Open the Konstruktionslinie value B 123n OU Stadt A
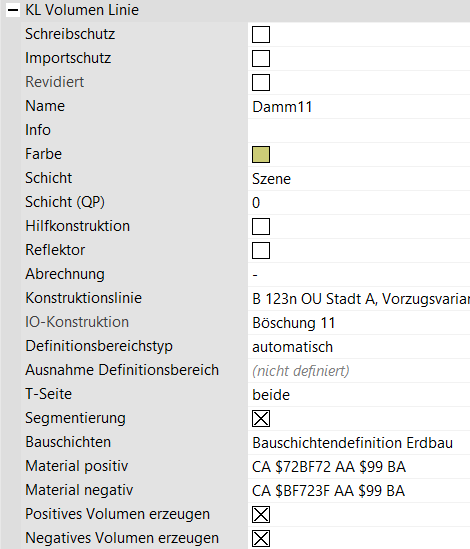The image size is (470, 549). pos(359,299)
